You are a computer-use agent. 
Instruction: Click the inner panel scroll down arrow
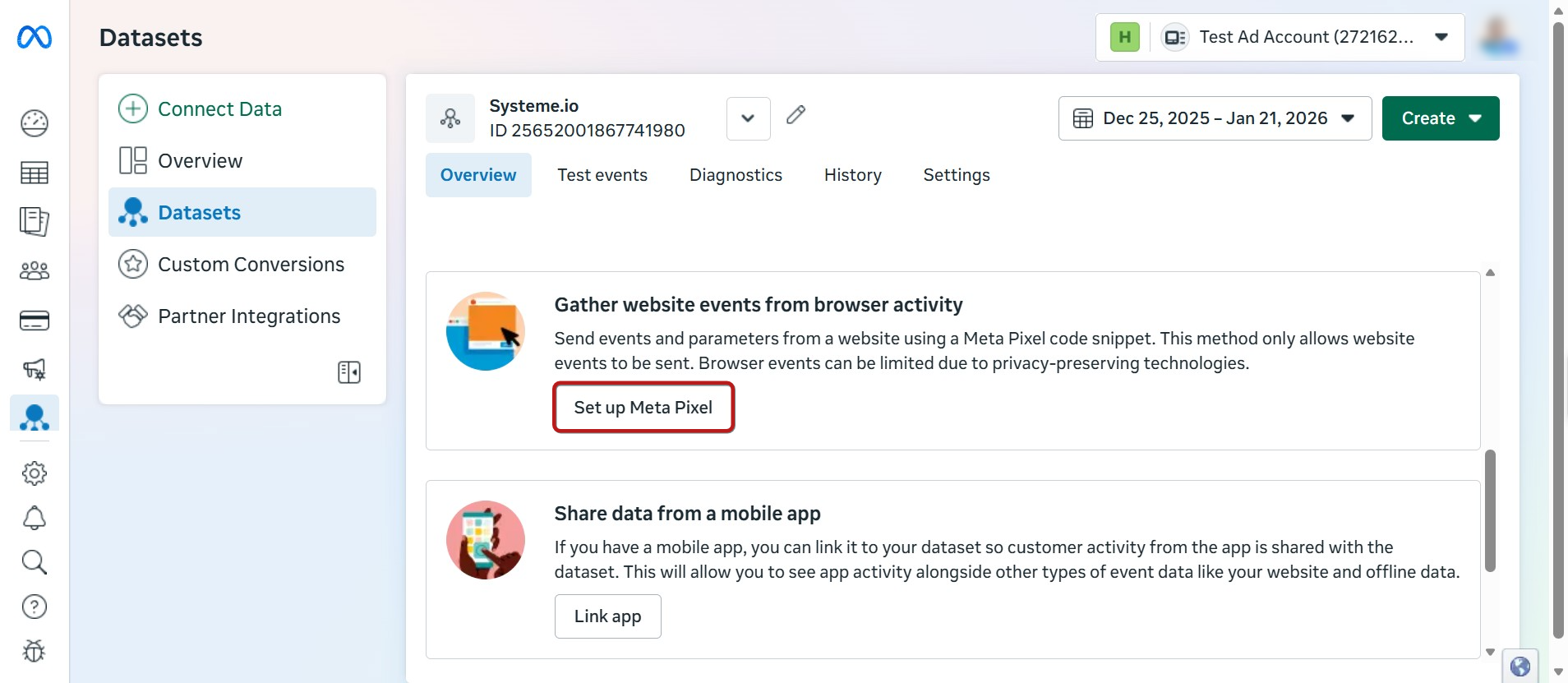(x=1490, y=652)
